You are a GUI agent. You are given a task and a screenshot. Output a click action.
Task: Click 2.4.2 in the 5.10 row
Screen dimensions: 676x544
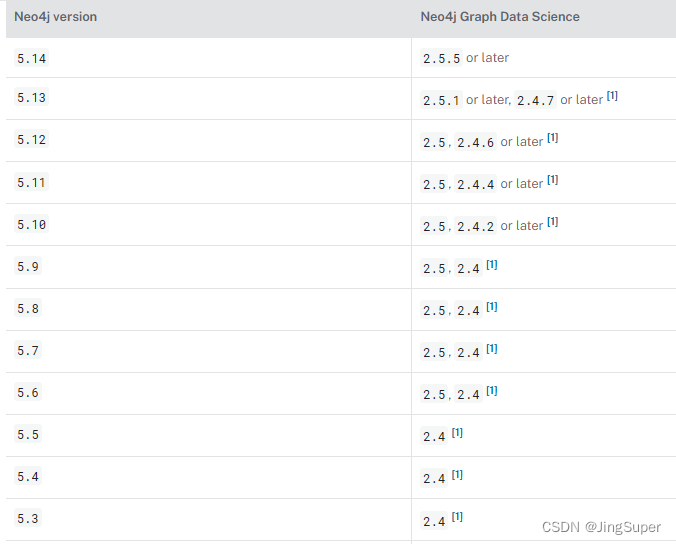point(476,226)
